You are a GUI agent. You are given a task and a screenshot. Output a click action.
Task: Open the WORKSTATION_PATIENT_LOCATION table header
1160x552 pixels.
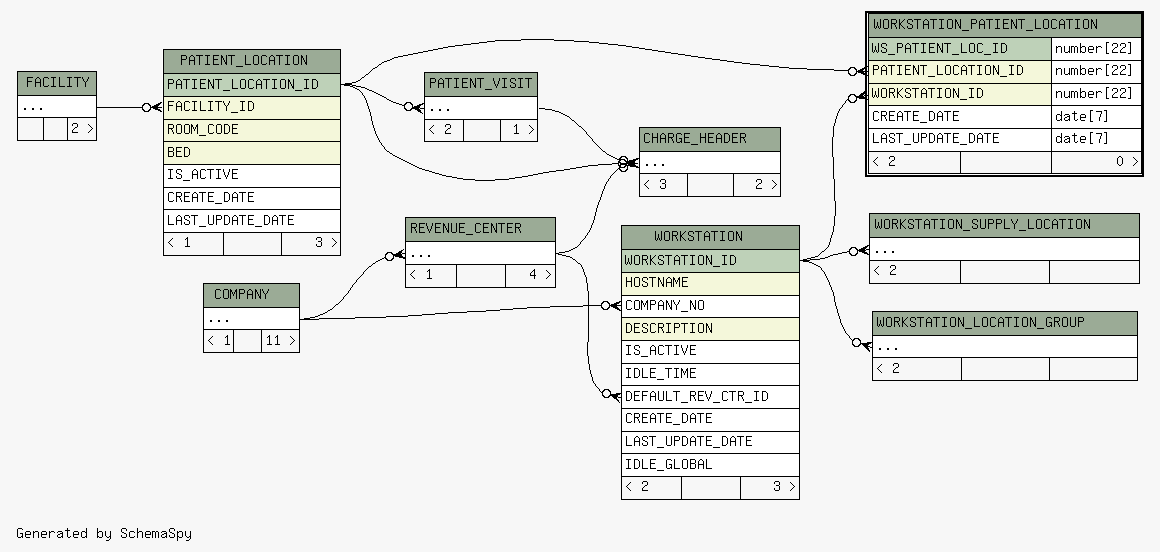point(1005,25)
